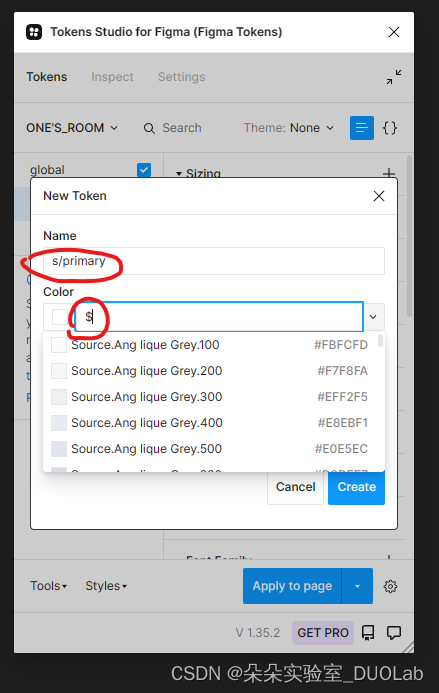Click the suggestions list scrollbar
The height and width of the screenshot is (693, 439).
[380, 341]
